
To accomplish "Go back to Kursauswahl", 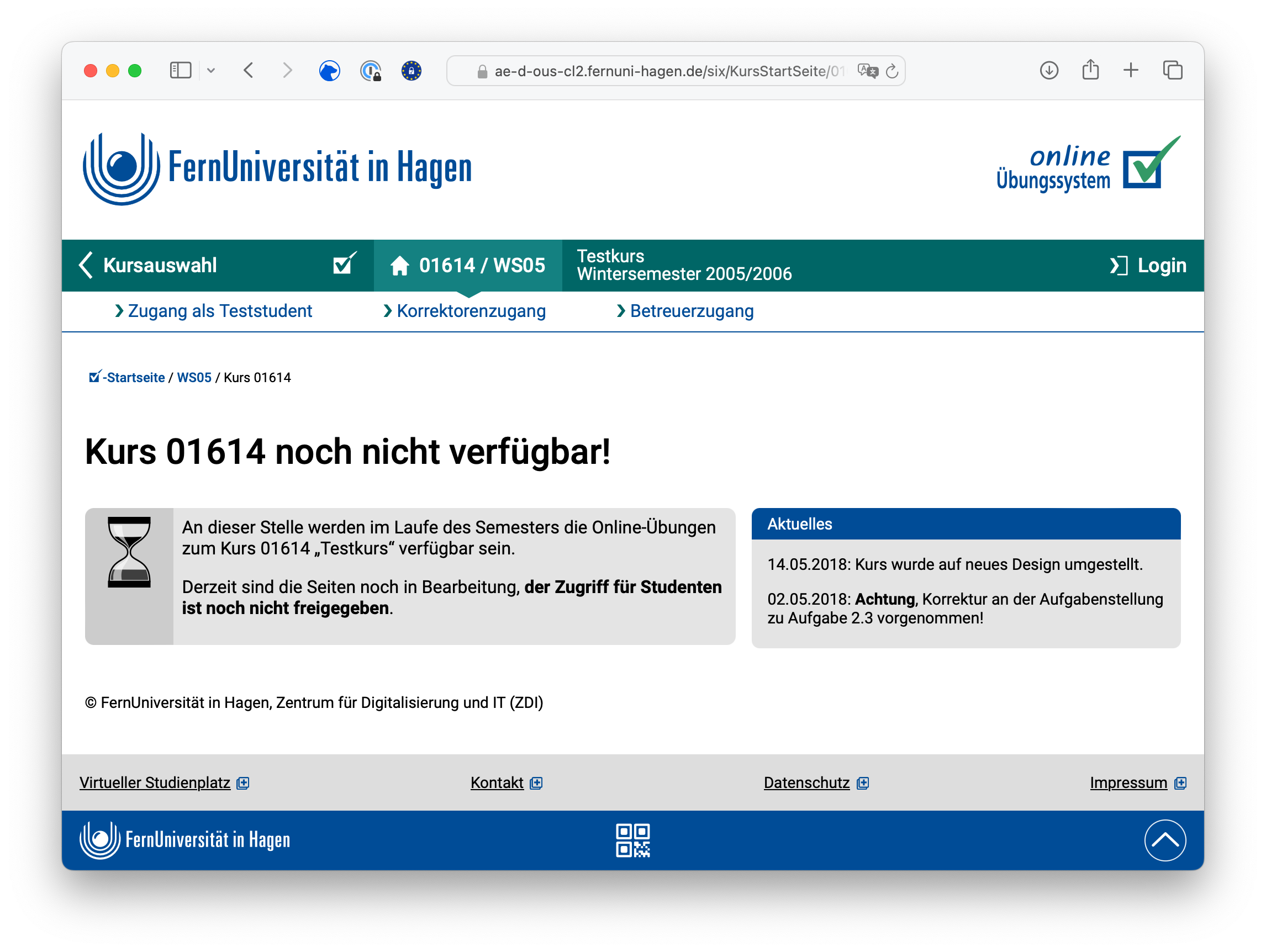I will pyautogui.click(x=148, y=266).
